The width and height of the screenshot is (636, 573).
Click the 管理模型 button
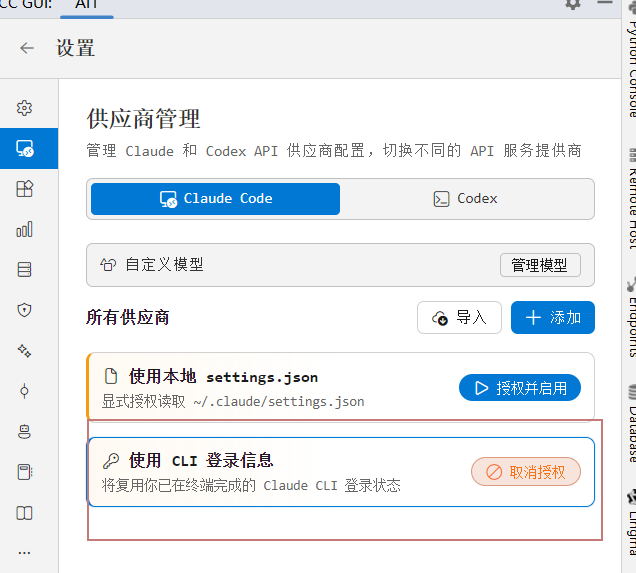(540, 265)
